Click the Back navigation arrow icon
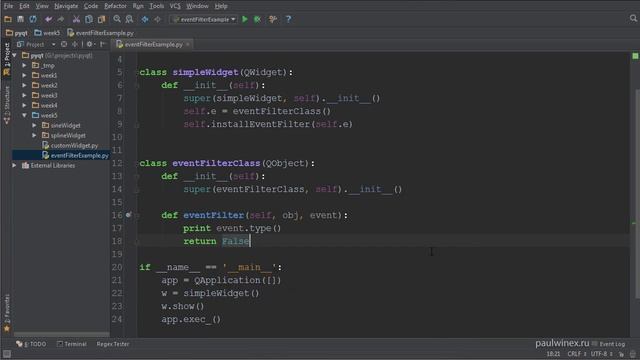This screenshot has width=640, height=360. tap(145, 19)
